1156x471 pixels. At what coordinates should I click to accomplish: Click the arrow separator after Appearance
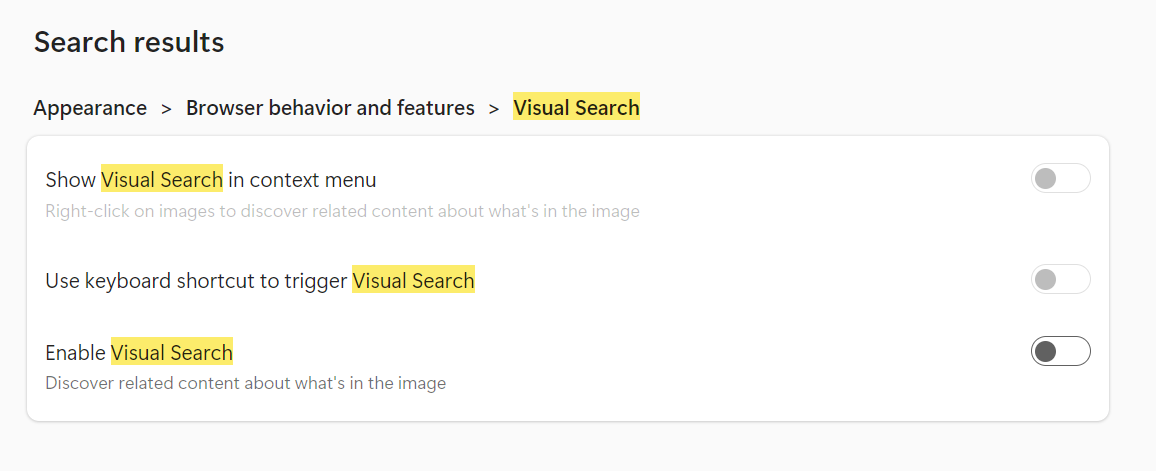point(167,108)
